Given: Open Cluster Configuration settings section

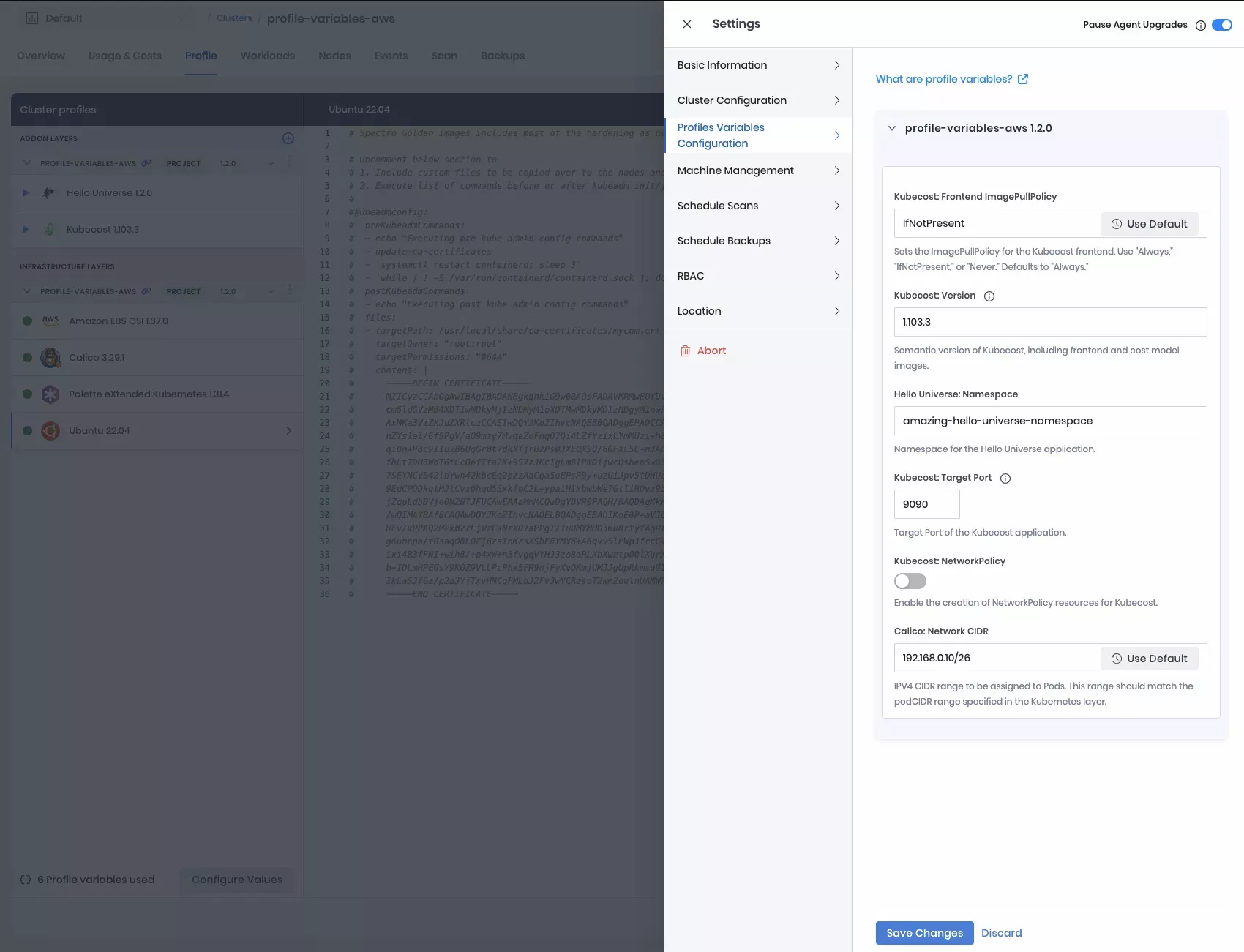Looking at the screenshot, I should [758, 100].
